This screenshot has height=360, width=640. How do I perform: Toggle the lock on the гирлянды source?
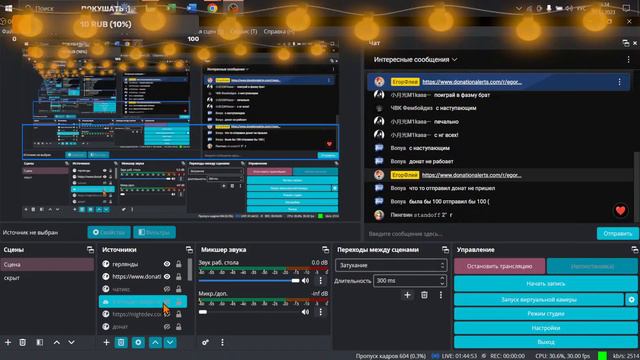pyautogui.click(x=179, y=264)
